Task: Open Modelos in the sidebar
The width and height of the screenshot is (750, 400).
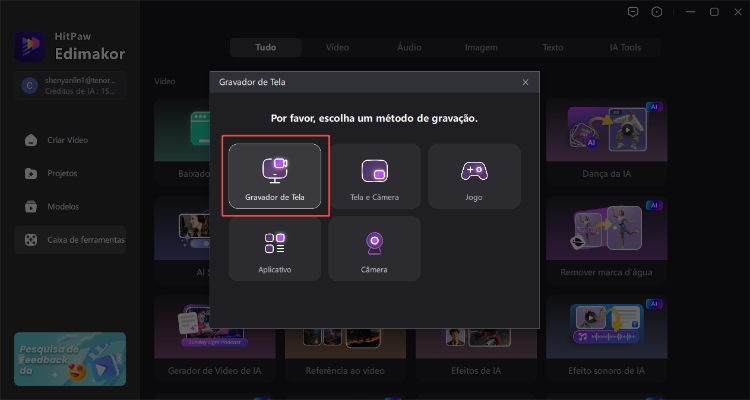Action: tap(62, 206)
